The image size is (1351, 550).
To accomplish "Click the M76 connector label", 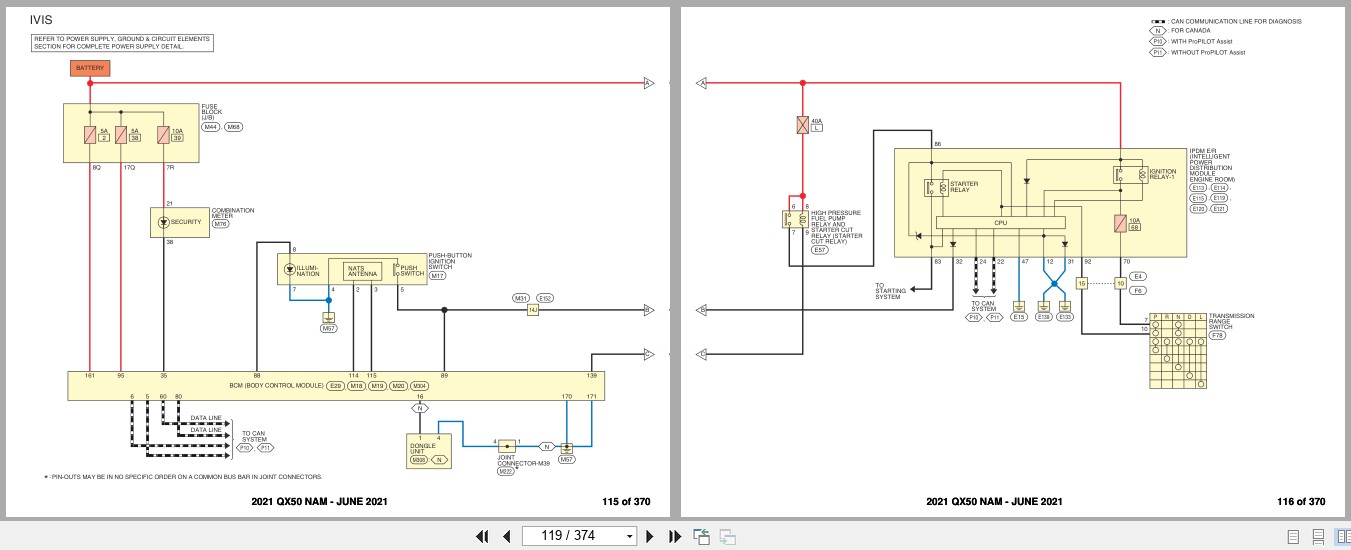I will point(220,225).
